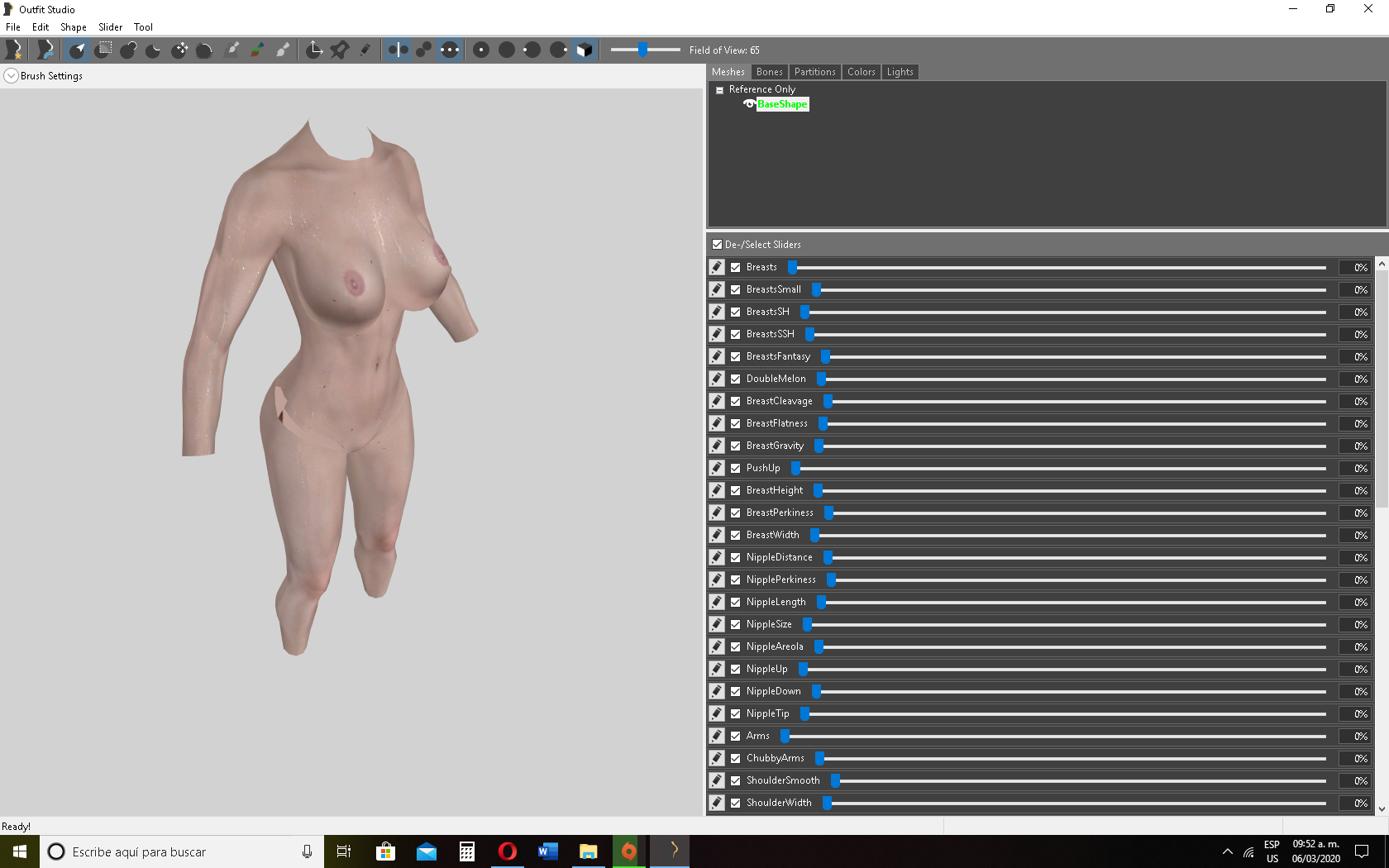The height and width of the screenshot is (868, 1389).
Task: Click the BreastHeight percentage value field
Action: pyautogui.click(x=1355, y=490)
